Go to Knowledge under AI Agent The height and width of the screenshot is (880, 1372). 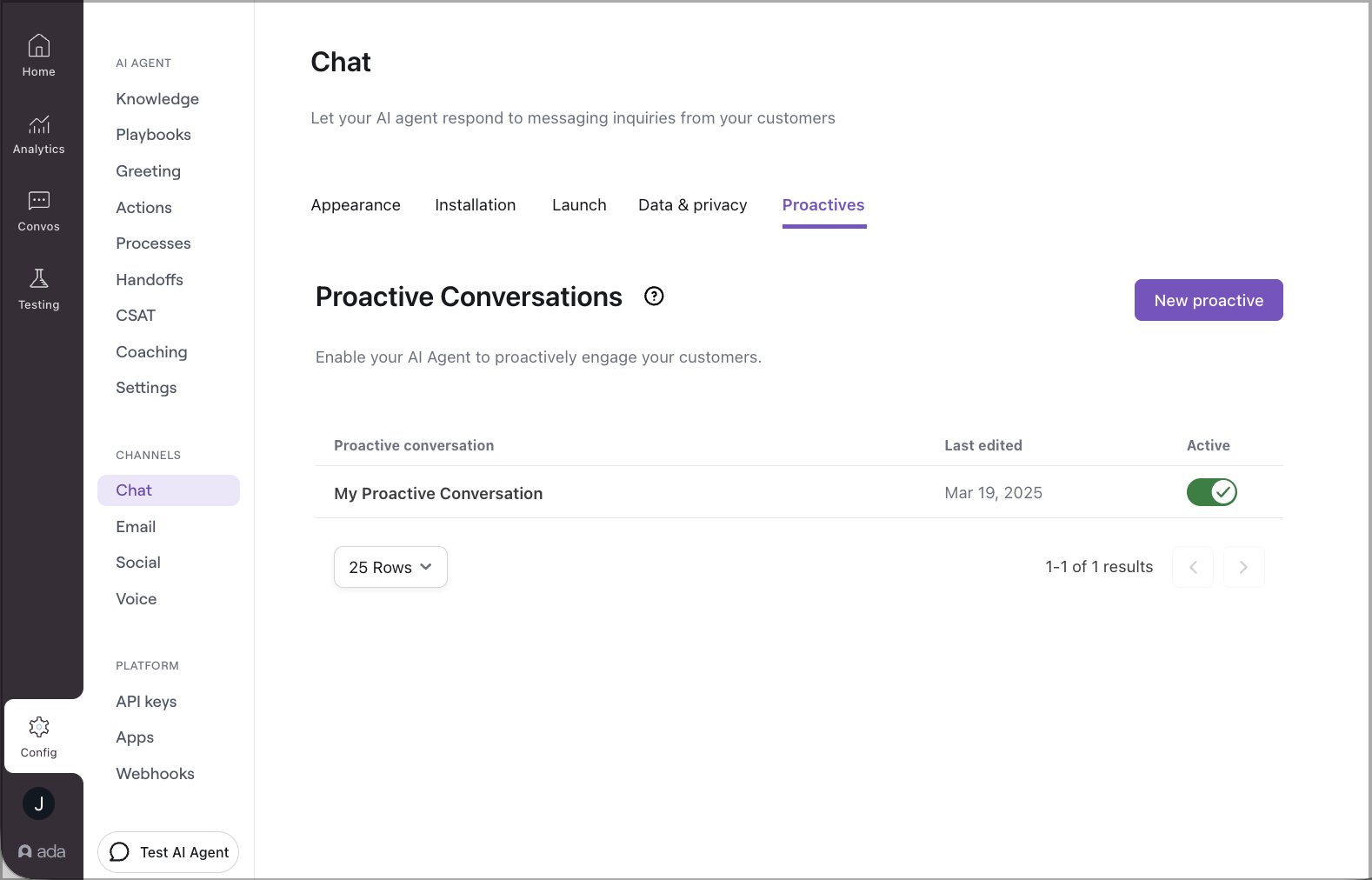tap(157, 98)
